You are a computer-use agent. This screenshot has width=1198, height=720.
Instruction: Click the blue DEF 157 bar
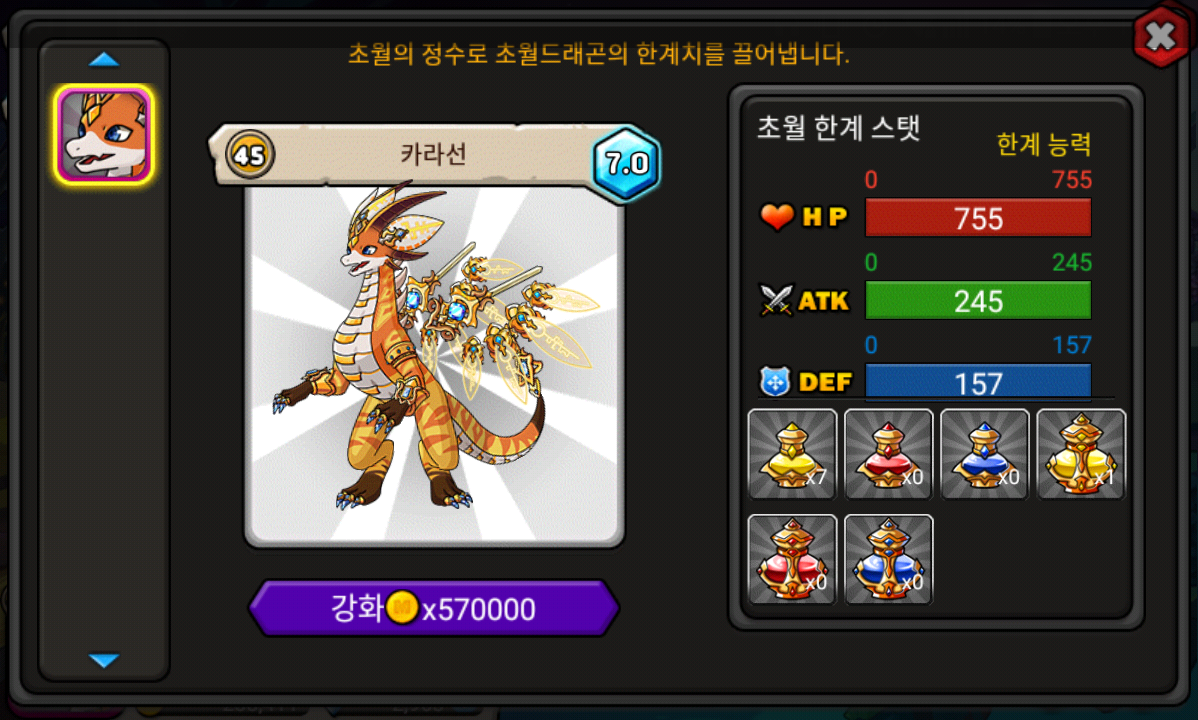978,381
